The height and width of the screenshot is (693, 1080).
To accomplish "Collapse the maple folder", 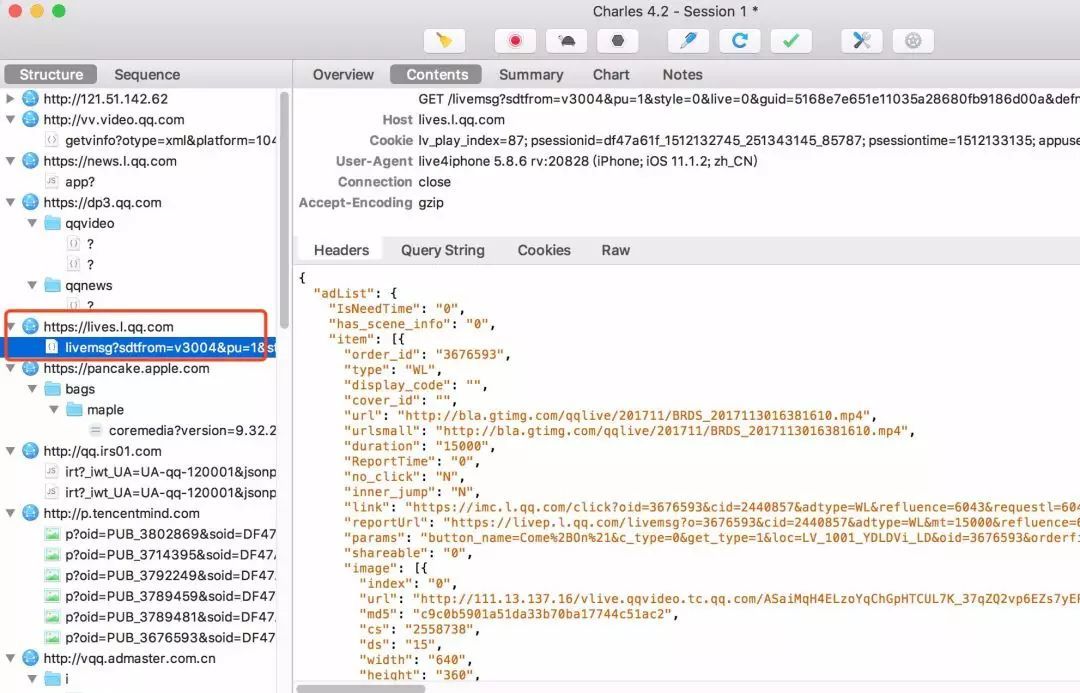I will 54,410.
